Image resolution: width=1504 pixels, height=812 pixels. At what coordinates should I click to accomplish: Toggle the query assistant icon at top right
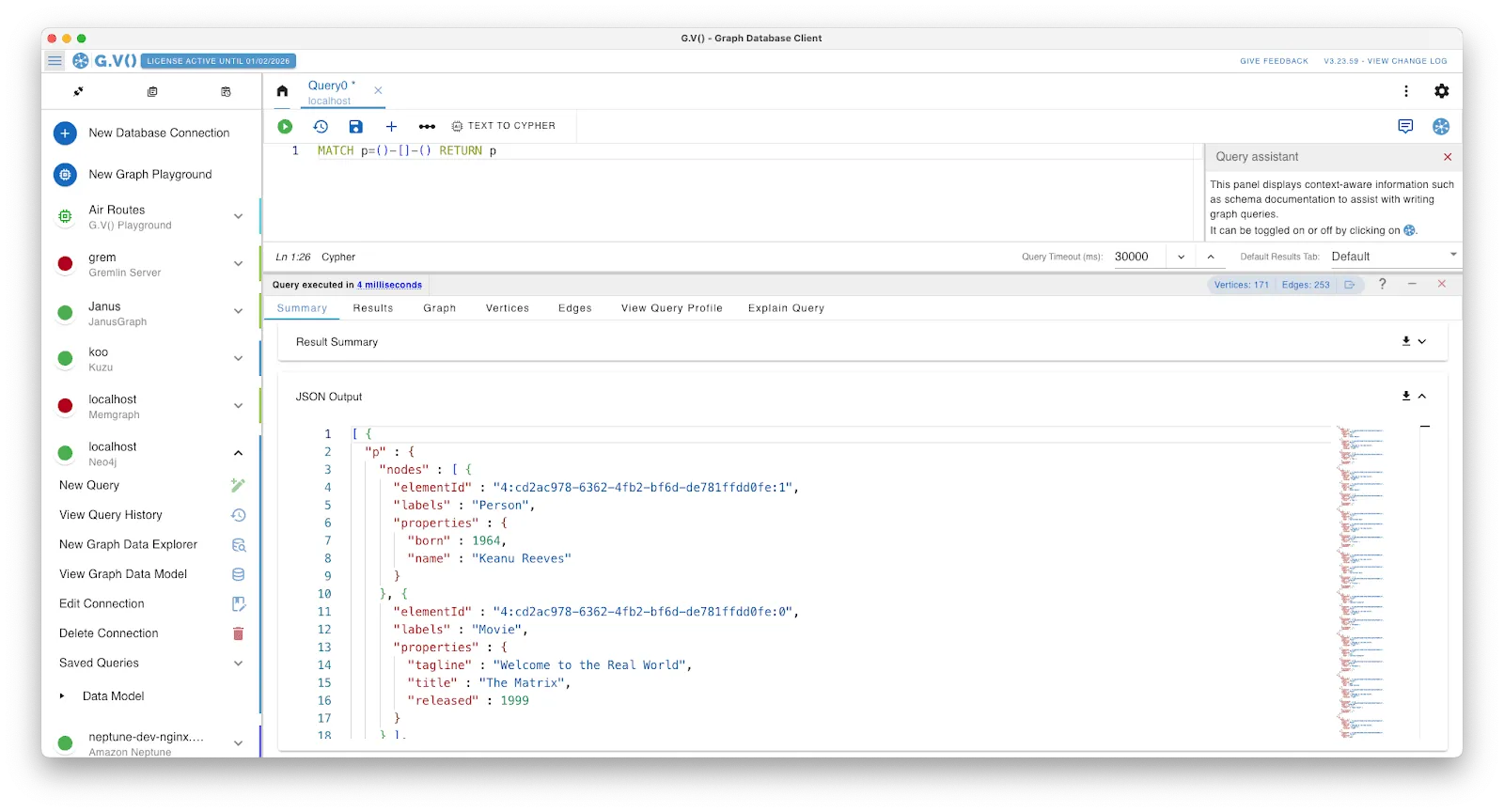coord(1441,127)
